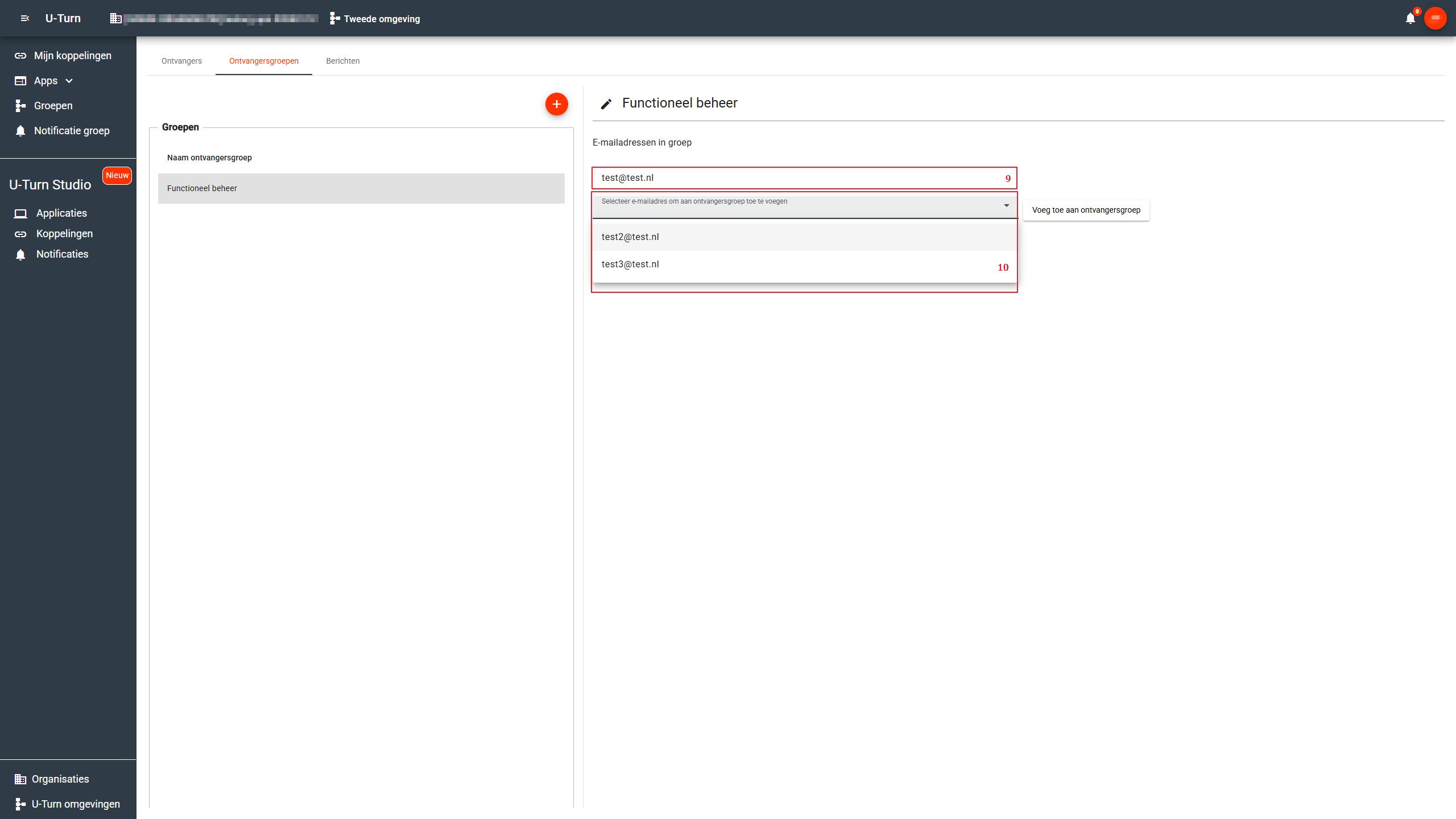This screenshot has width=1456, height=819.
Task: Open user avatar menu top right
Action: [x=1435, y=18]
